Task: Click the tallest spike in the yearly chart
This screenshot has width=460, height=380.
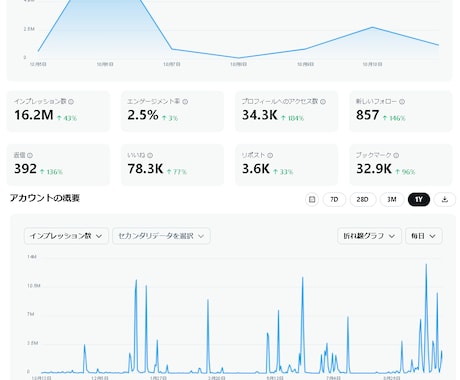Action: point(426,265)
